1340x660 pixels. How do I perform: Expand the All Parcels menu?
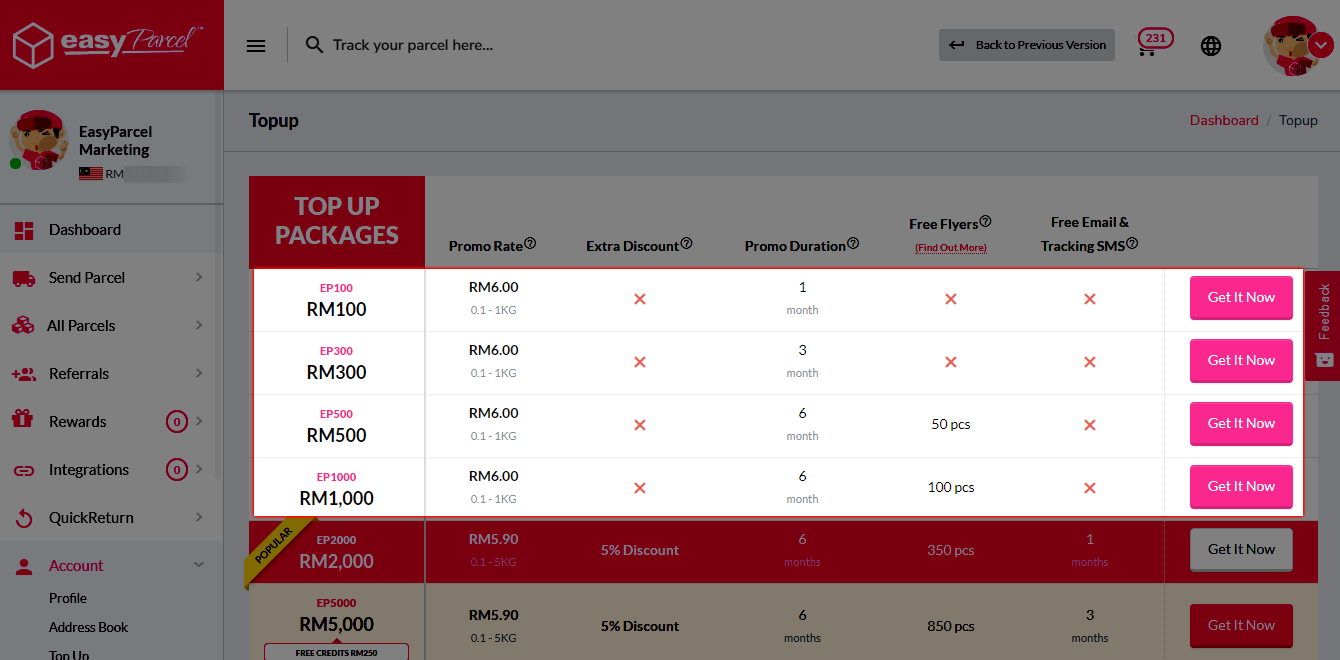(199, 325)
